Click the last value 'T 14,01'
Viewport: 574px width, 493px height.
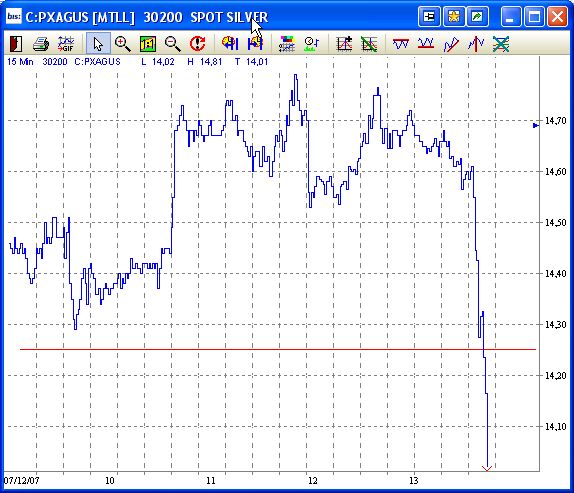coord(251,61)
